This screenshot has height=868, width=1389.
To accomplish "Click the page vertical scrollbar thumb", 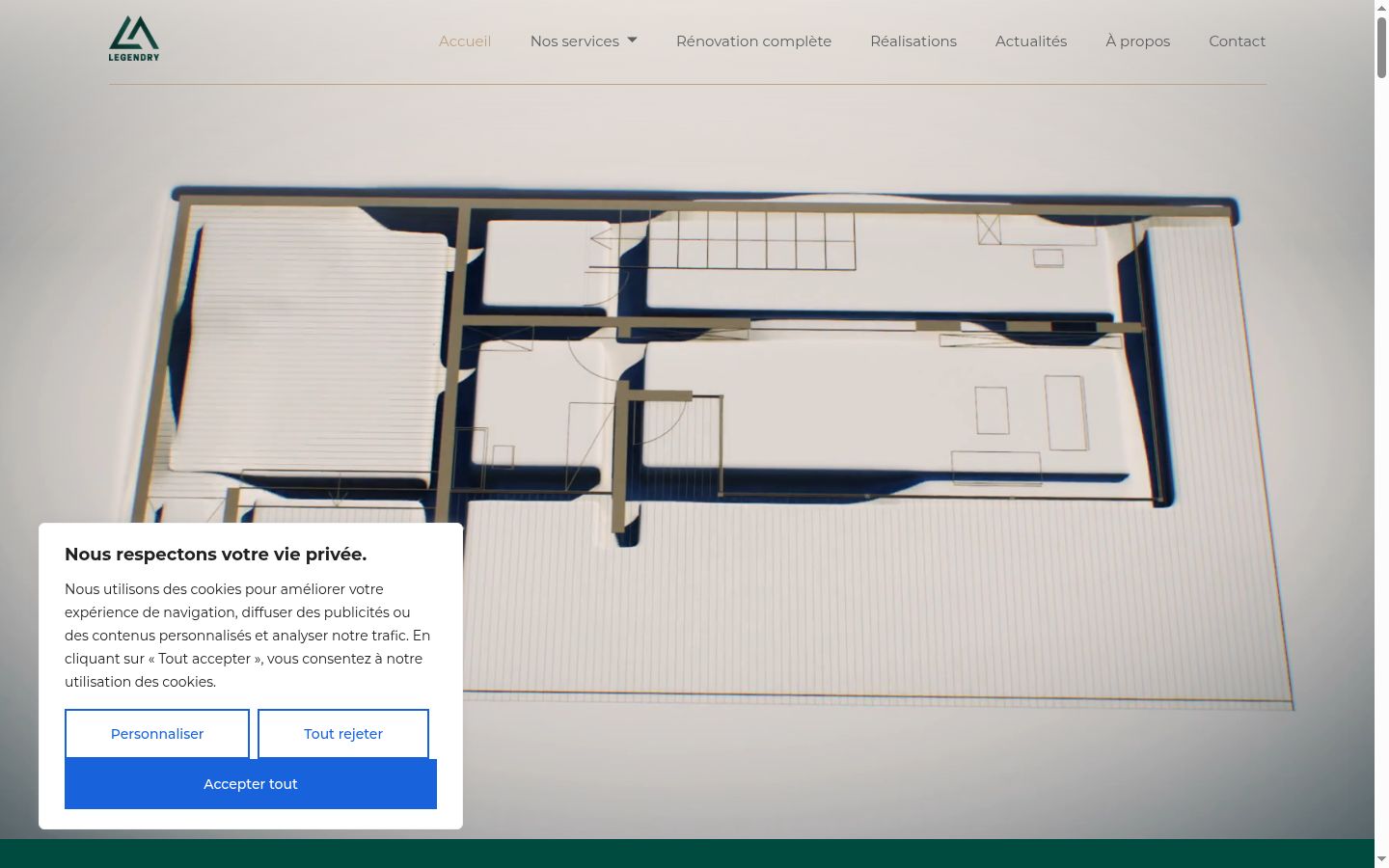I will [1381, 46].
